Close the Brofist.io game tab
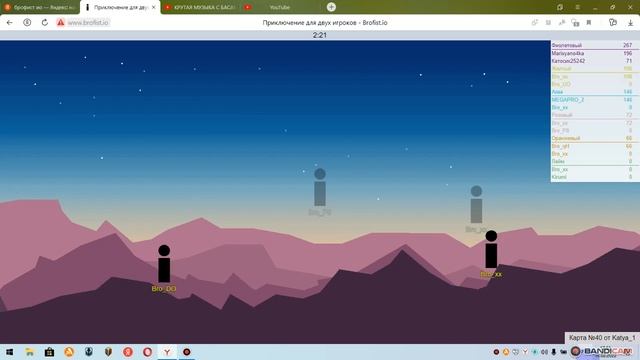 pos(154,7)
